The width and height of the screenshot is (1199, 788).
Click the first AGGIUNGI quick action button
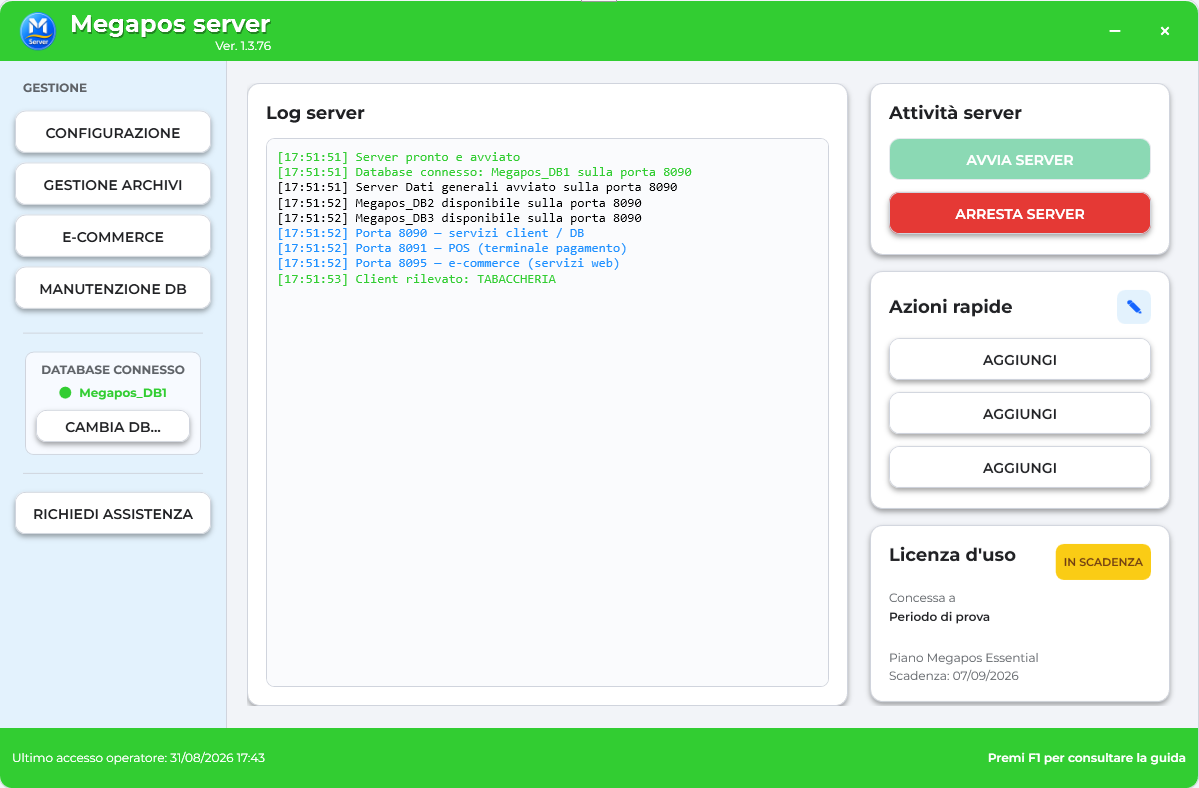pos(1019,360)
